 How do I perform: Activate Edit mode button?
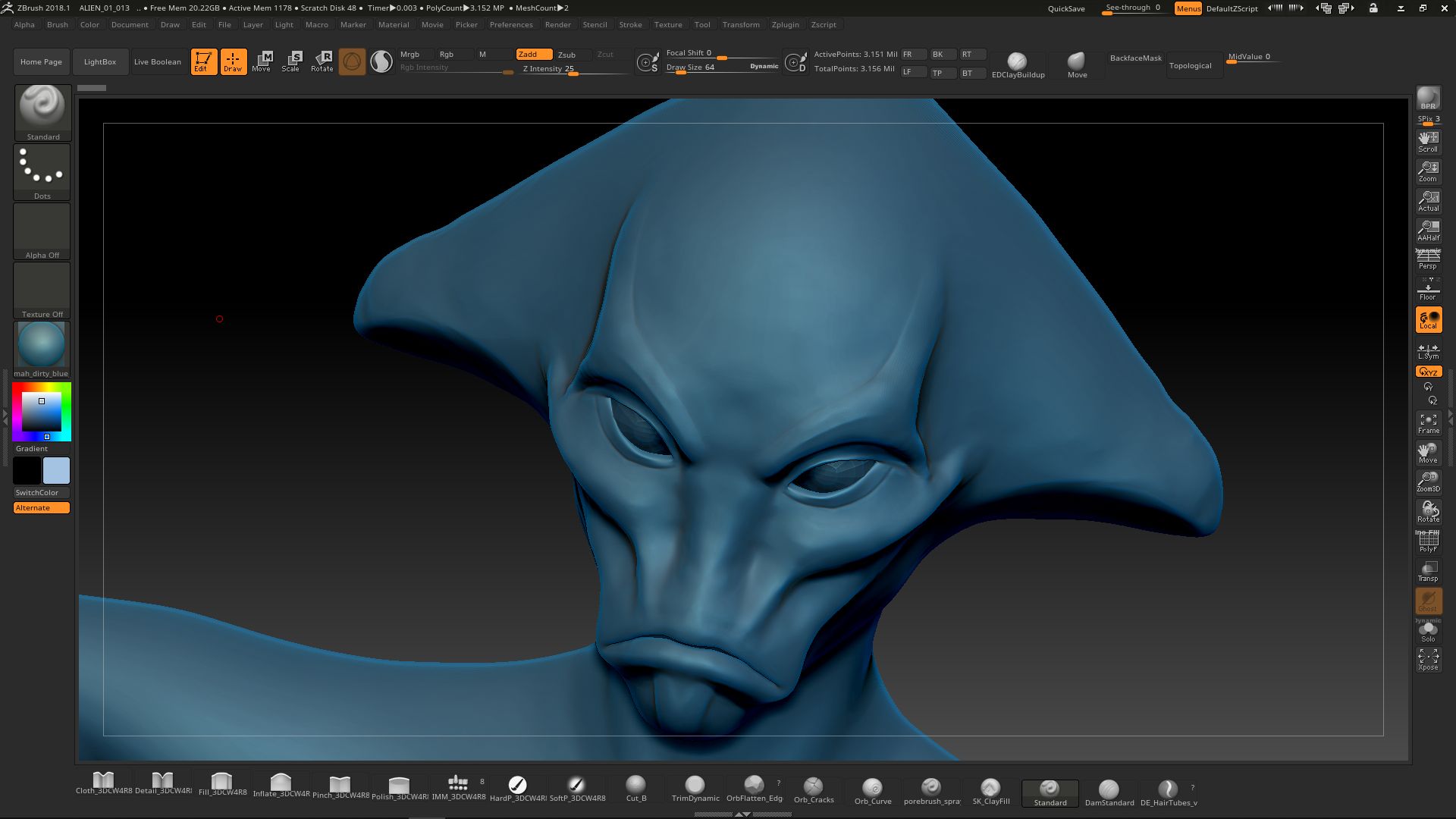(x=203, y=61)
